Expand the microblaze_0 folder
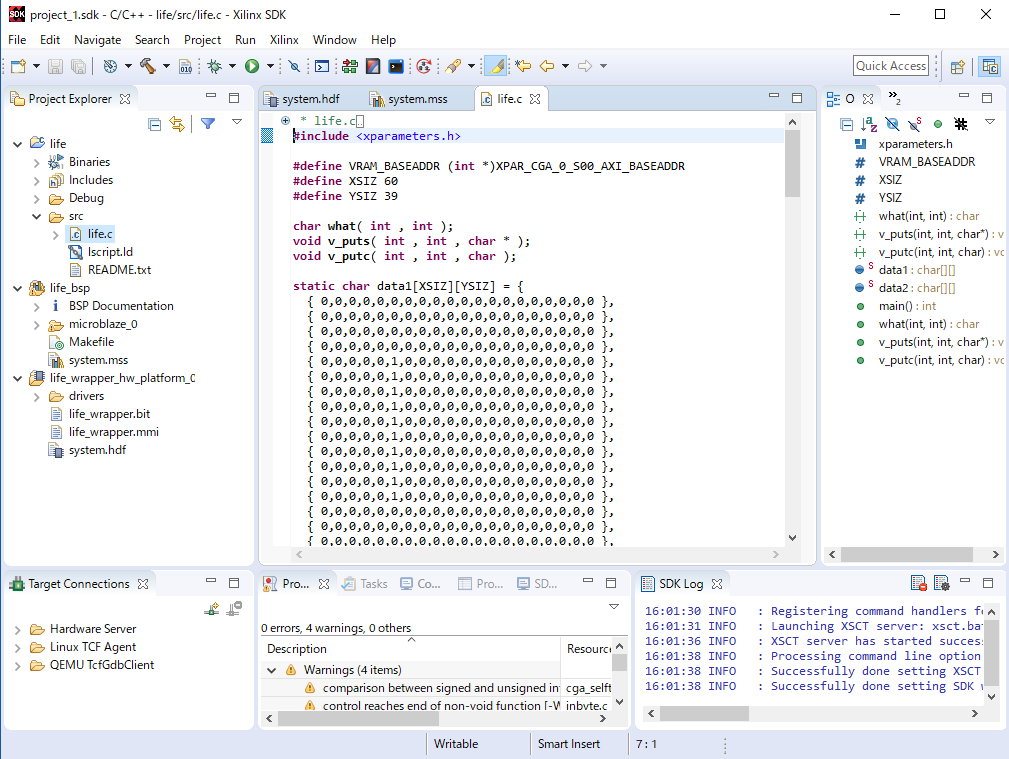This screenshot has width=1009, height=759. pos(37,324)
